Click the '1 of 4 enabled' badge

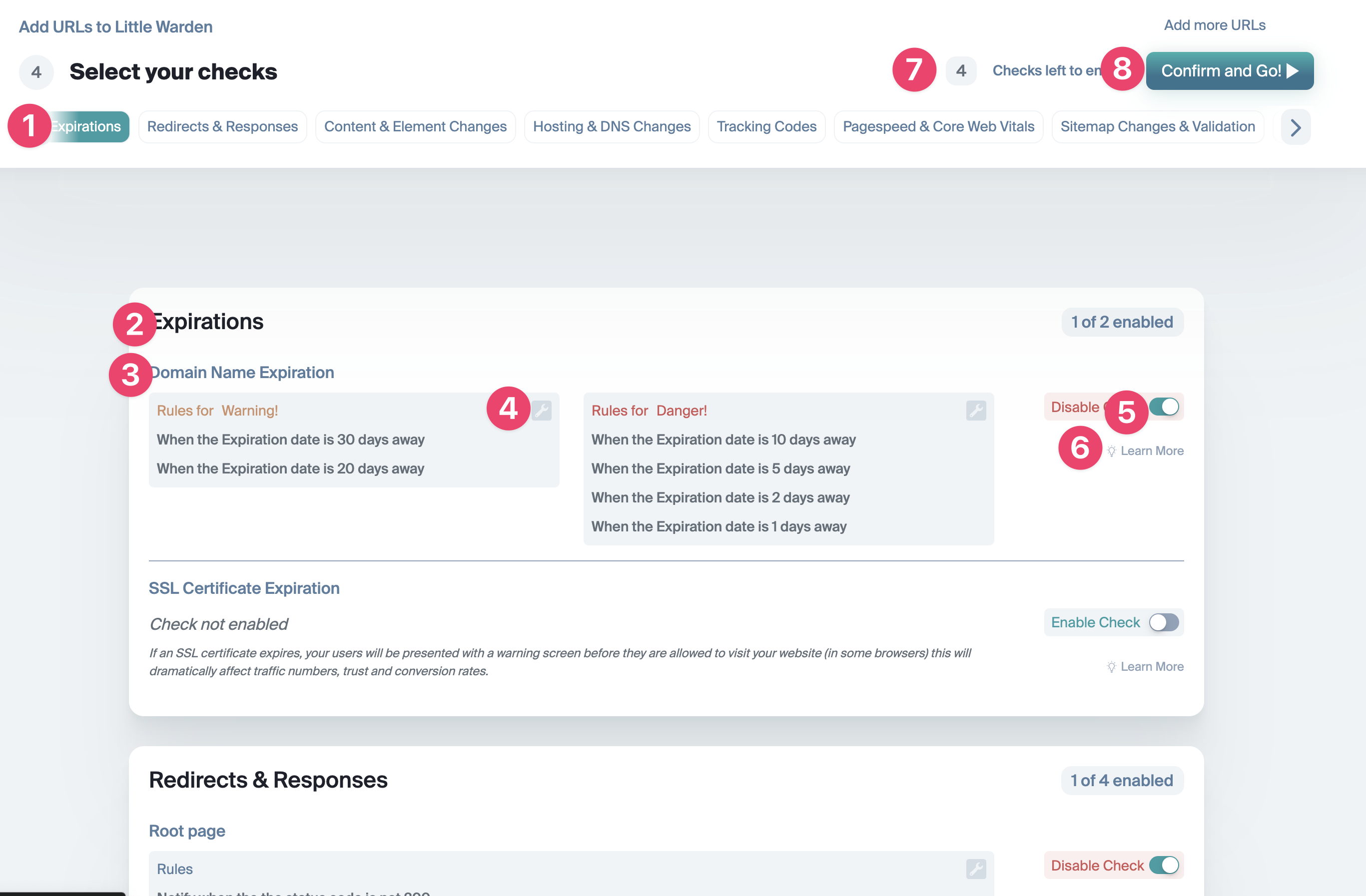(1122, 780)
